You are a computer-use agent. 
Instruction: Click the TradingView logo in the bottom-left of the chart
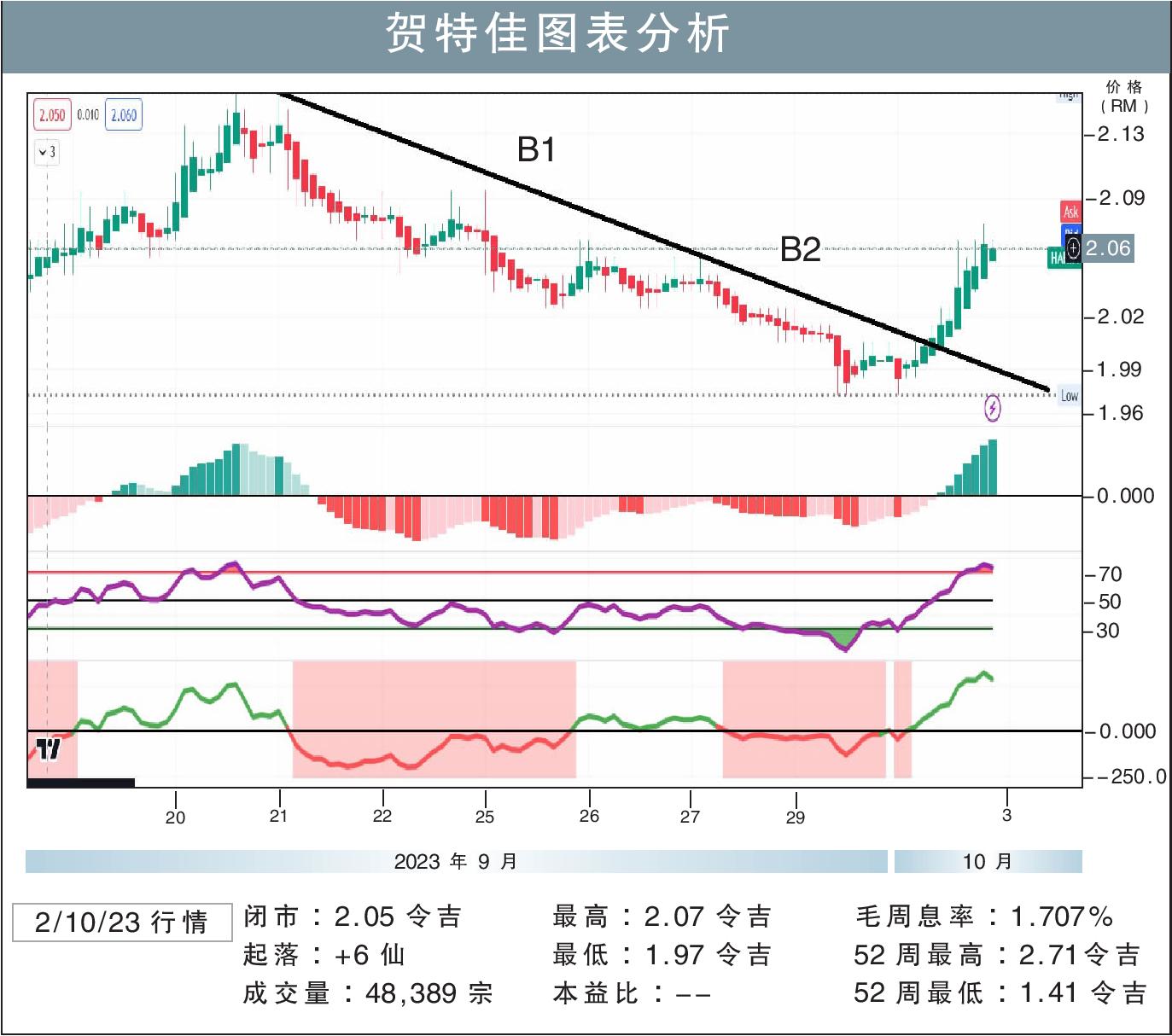pos(49,749)
